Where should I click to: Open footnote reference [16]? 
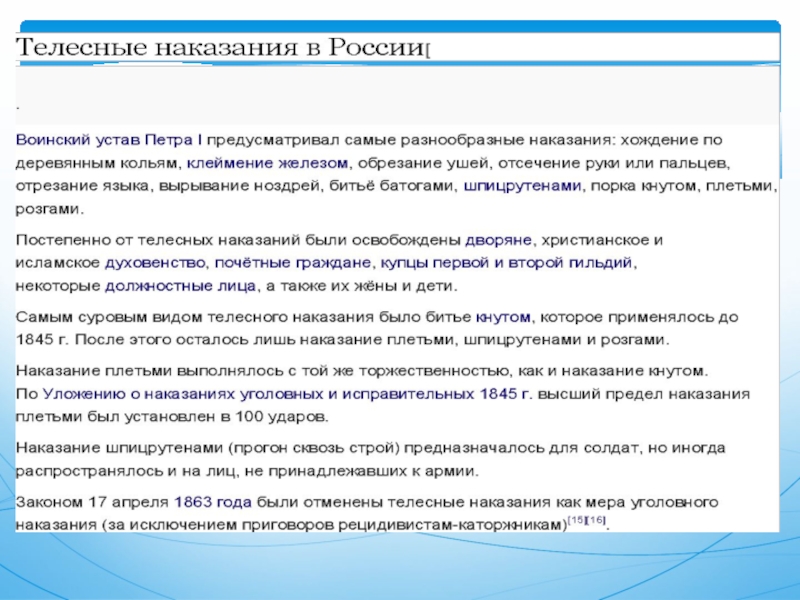pos(596,520)
